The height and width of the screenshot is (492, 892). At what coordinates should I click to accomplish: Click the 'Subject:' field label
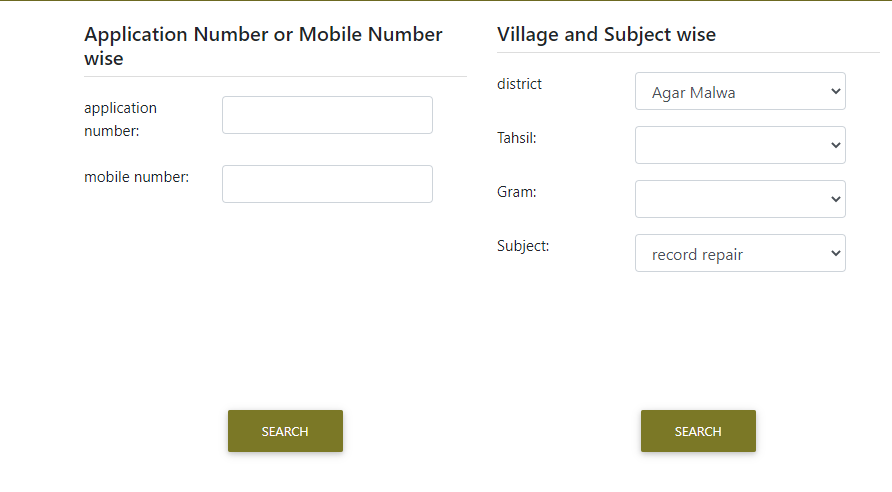point(523,245)
